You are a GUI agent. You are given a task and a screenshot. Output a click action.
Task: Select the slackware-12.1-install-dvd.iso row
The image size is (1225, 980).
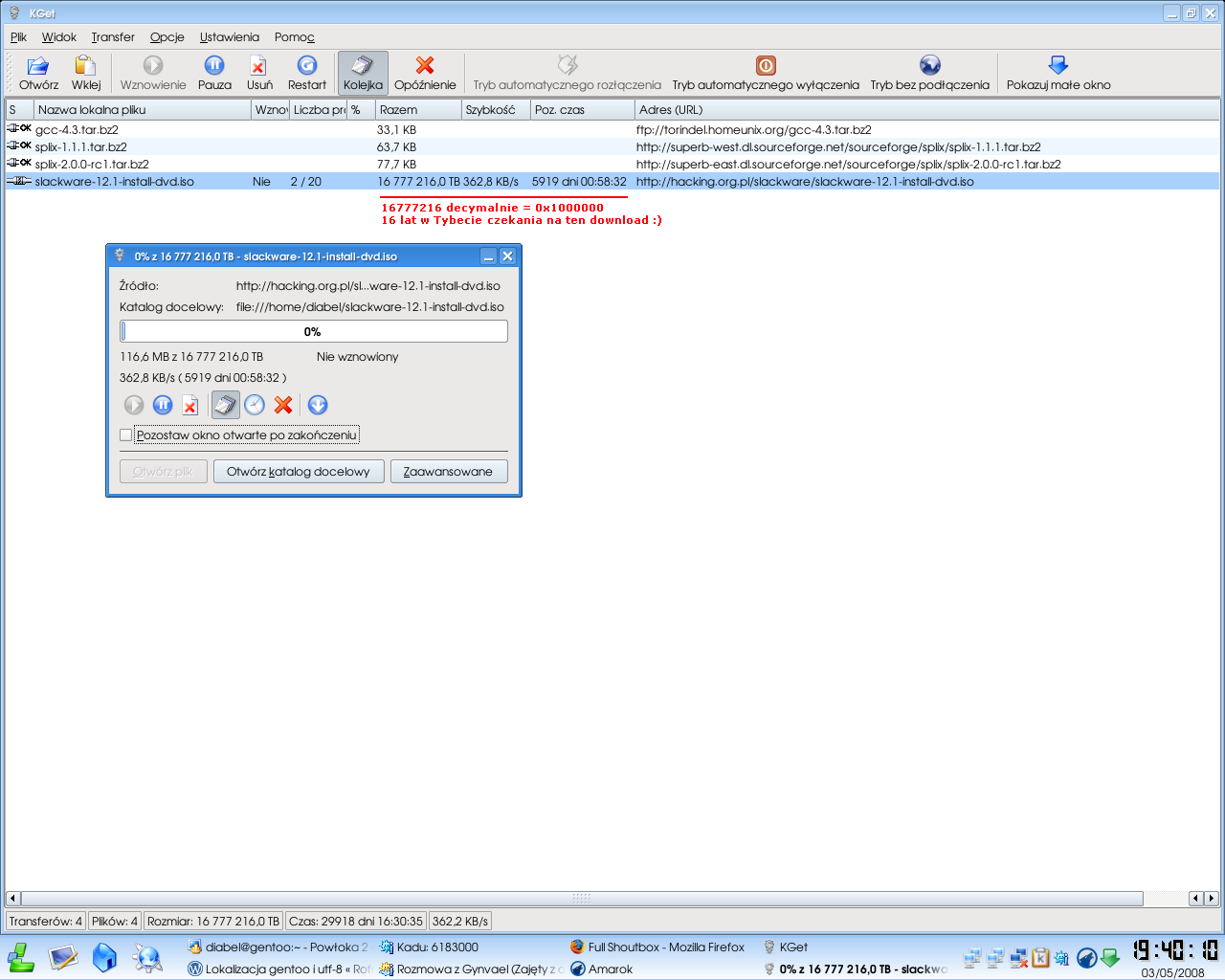pos(612,181)
